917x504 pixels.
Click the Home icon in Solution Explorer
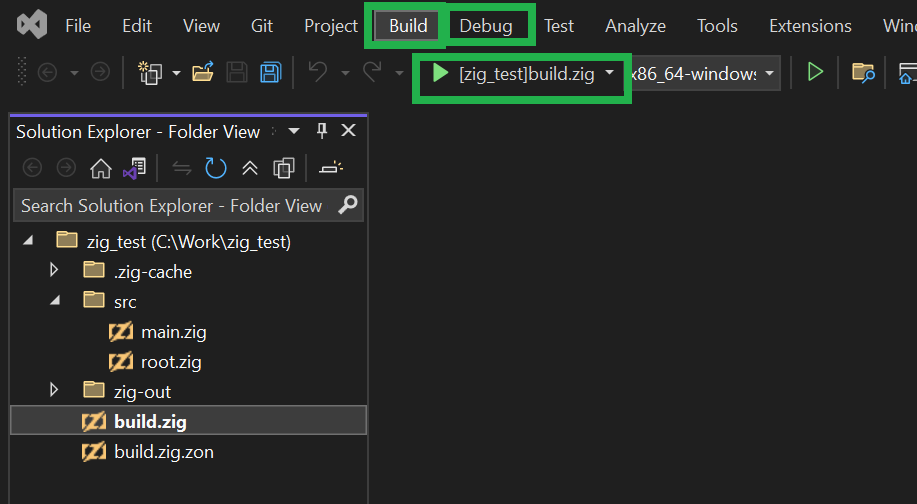pyautogui.click(x=101, y=168)
